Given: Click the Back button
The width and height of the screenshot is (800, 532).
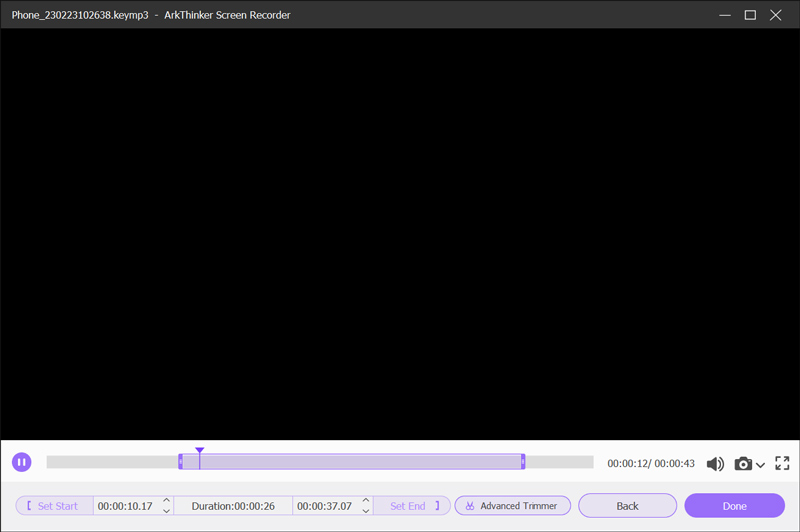Looking at the screenshot, I should (627, 505).
